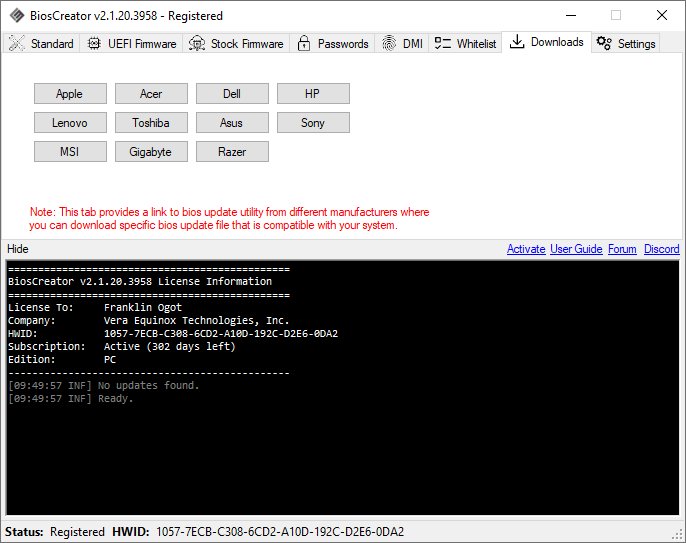The image size is (686, 543).
Task: Click the Registered status text
Action: coord(77,532)
